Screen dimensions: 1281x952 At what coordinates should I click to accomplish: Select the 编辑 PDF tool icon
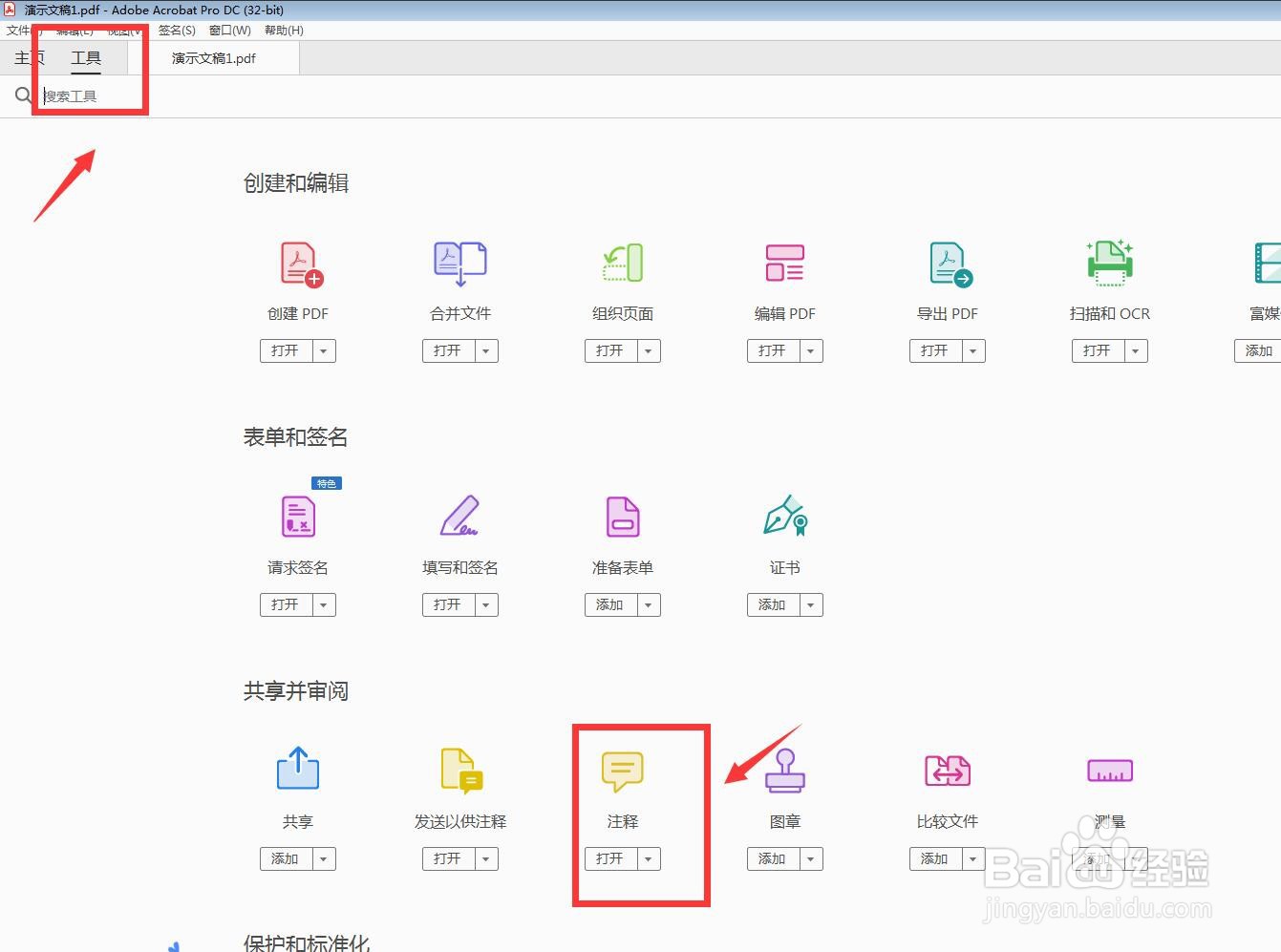(784, 264)
